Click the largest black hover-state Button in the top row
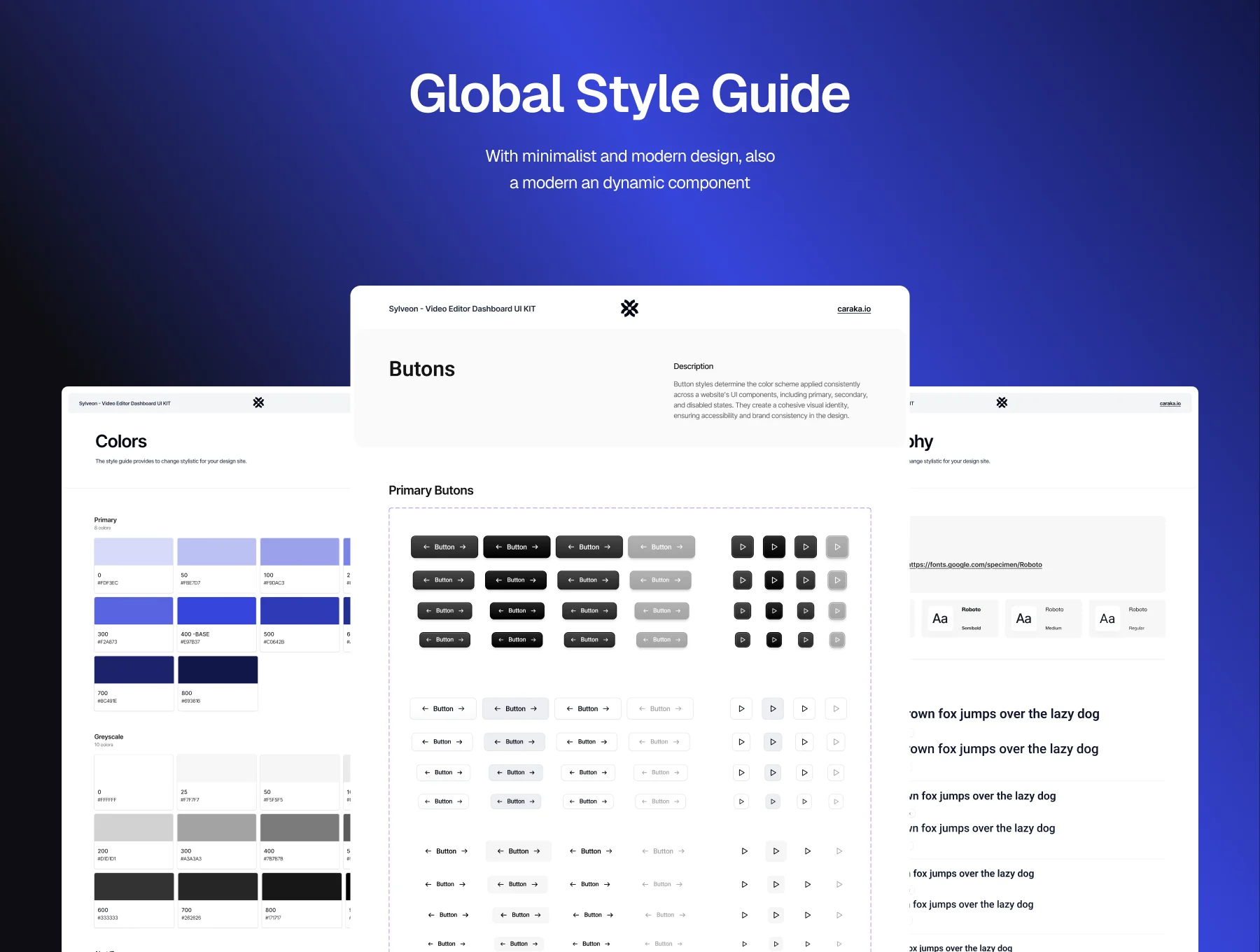 [x=517, y=547]
